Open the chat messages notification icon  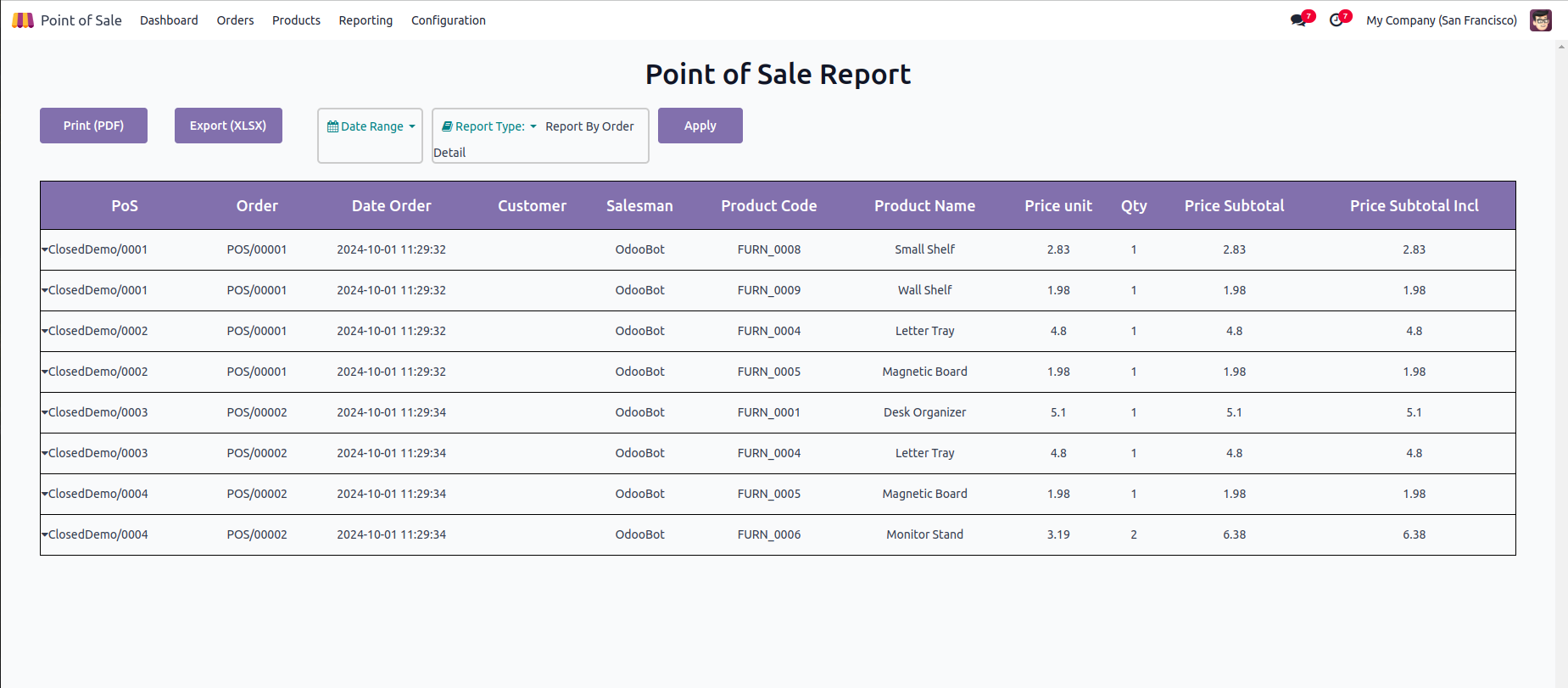pos(1297,20)
